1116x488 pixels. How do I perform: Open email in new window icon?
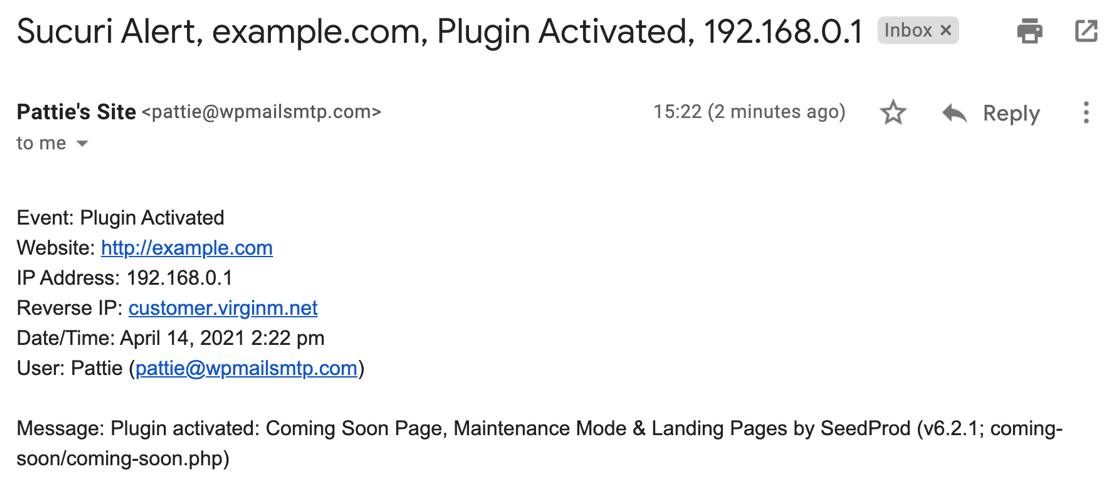point(1085,31)
